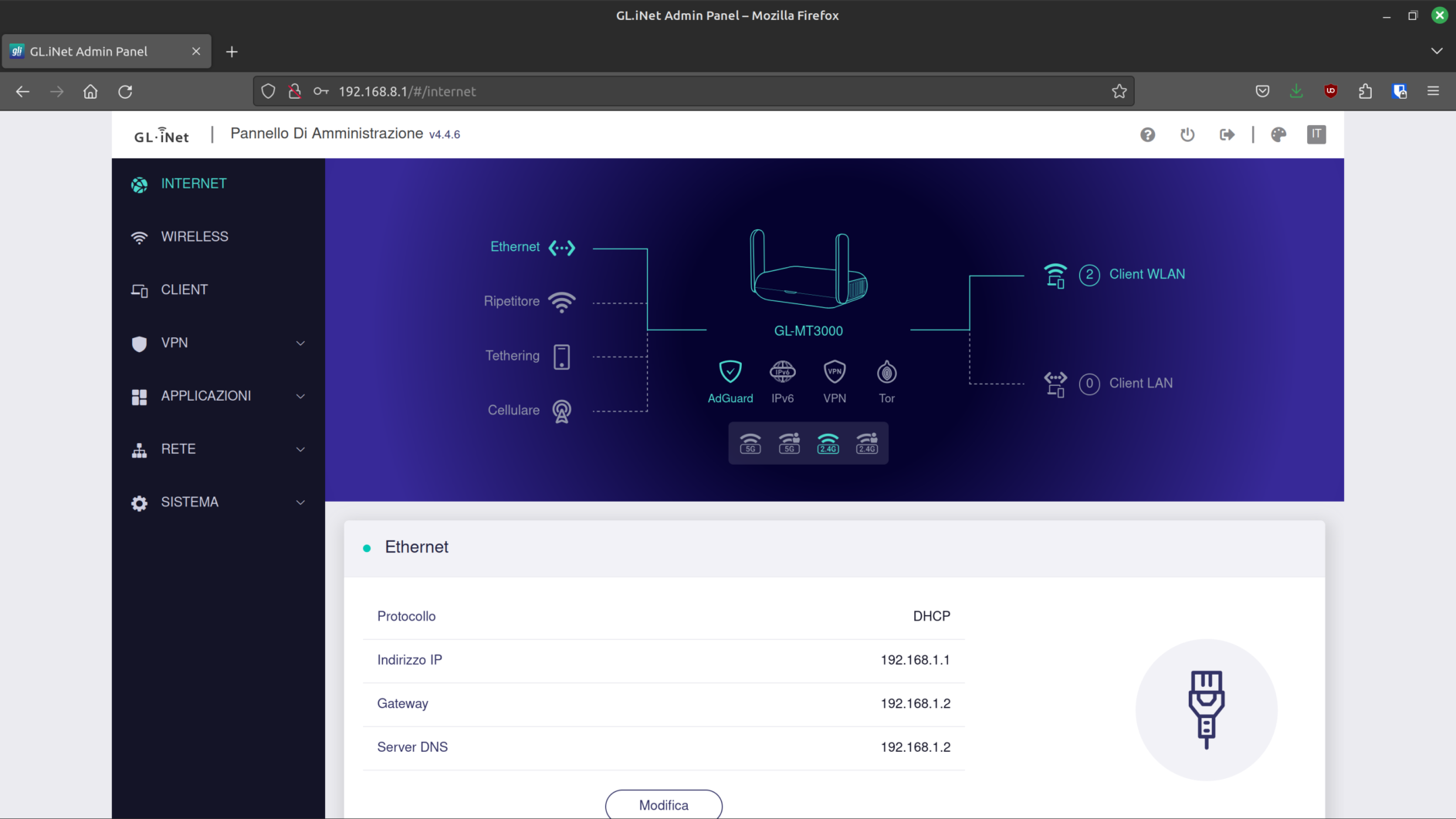Click the Firefox shield tracking protection icon
Image resolution: width=1456 pixels, height=819 pixels.
point(268,91)
